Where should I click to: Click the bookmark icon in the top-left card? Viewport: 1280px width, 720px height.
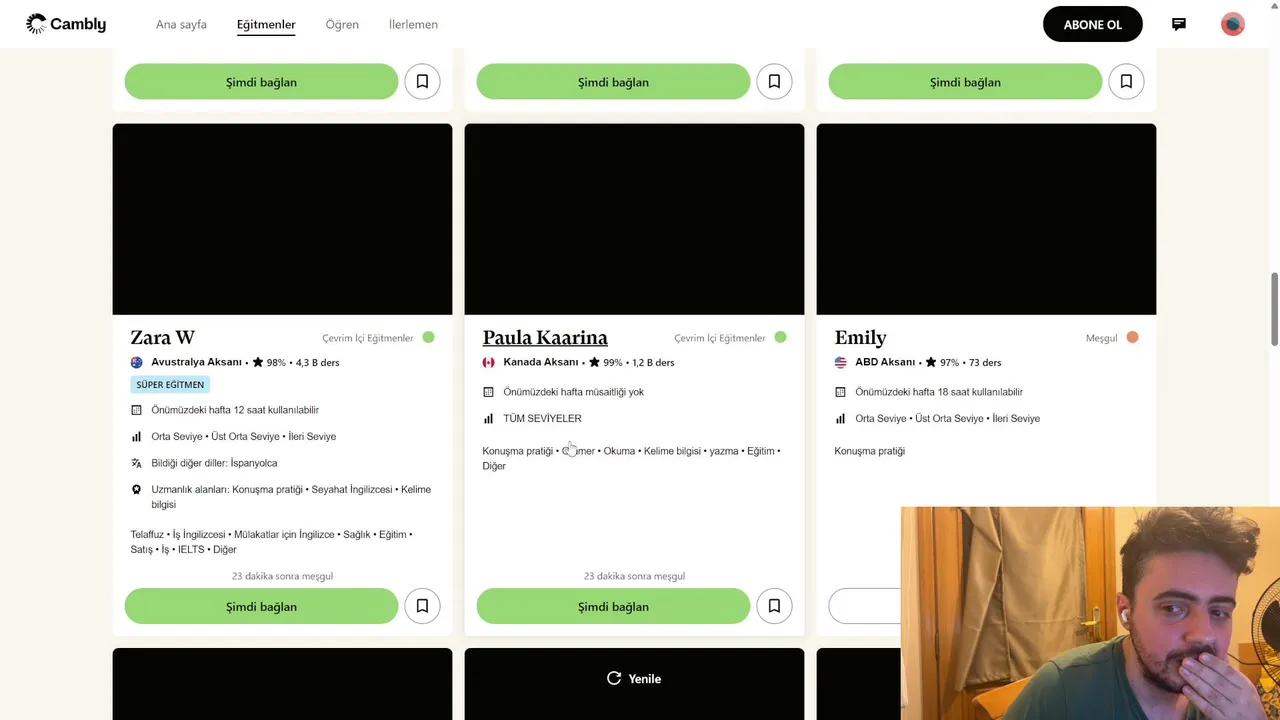[x=422, y=82]
